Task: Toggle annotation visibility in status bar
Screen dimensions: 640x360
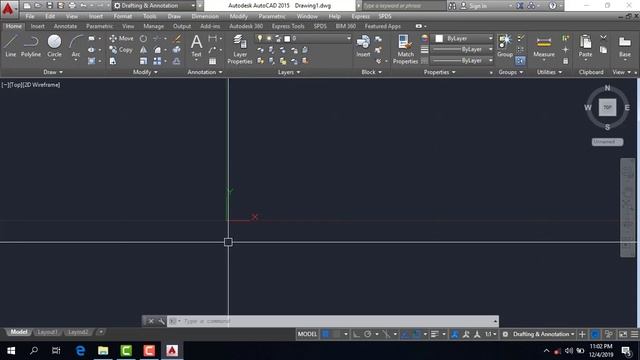Action: (x=455, y=334)
